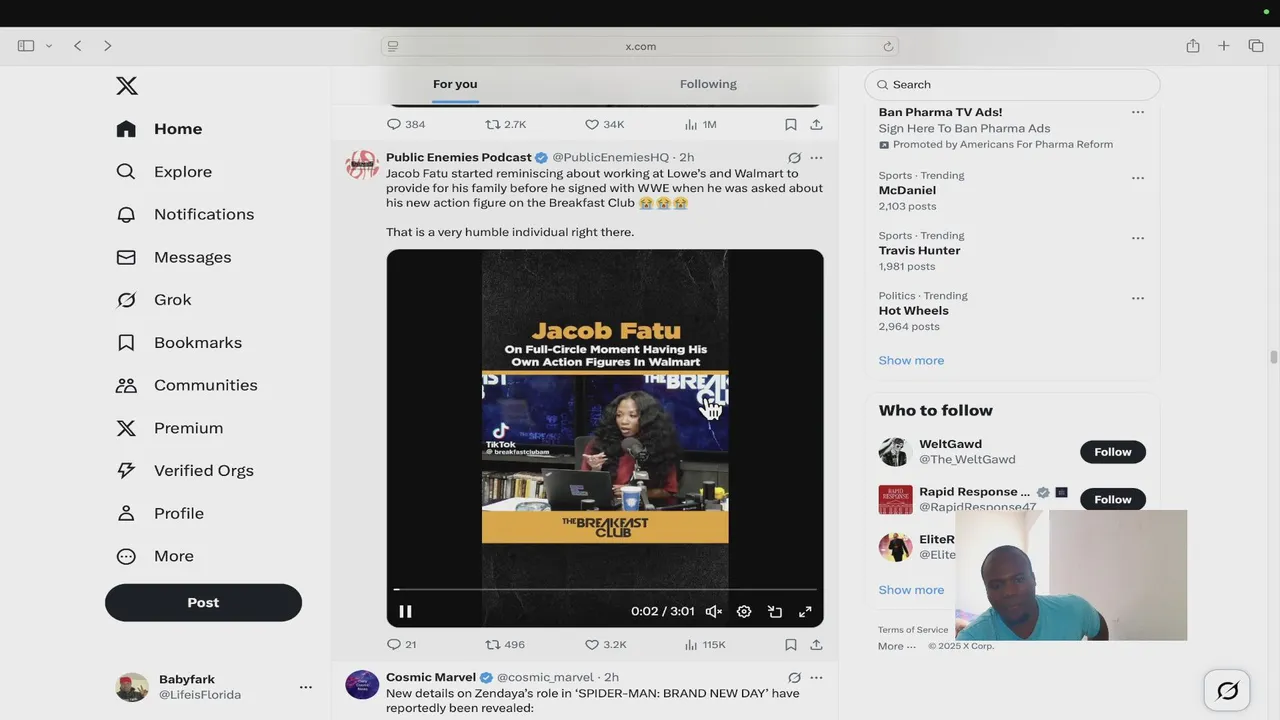Open the Public Enemies Podcast profile avatar

[362, 165]
